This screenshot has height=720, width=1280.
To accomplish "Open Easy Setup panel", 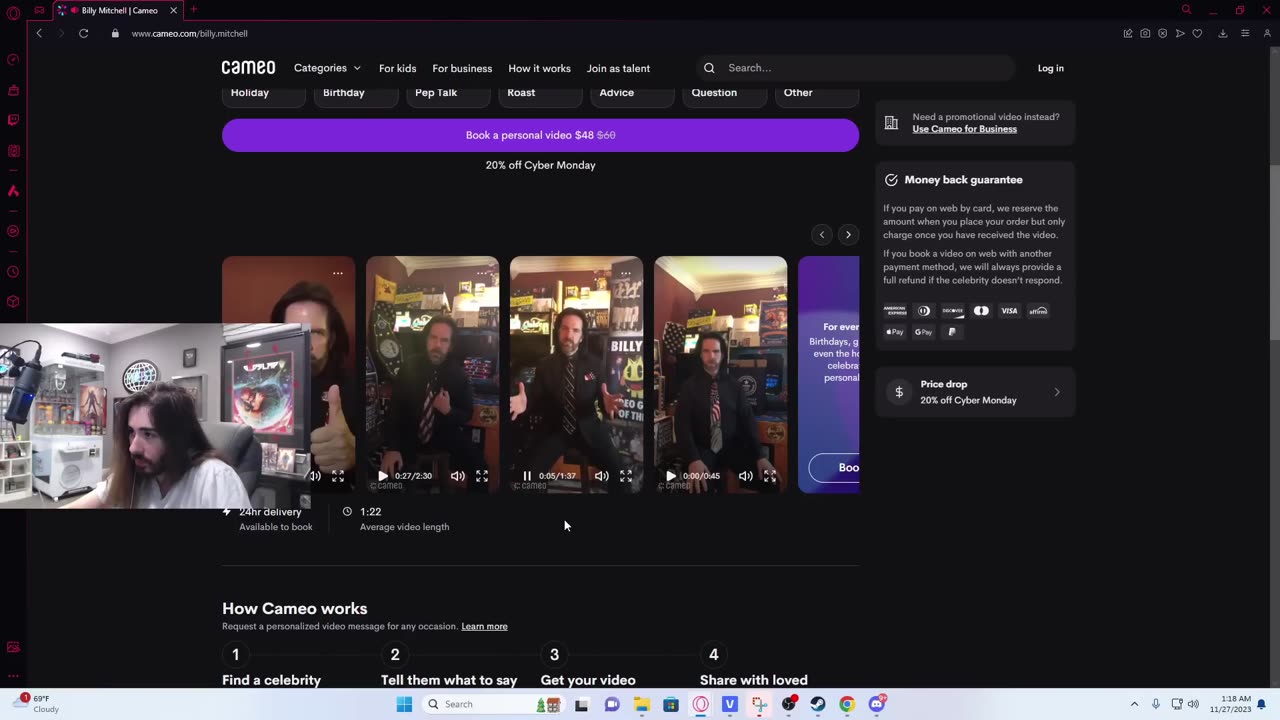I will coord(1245,33).
